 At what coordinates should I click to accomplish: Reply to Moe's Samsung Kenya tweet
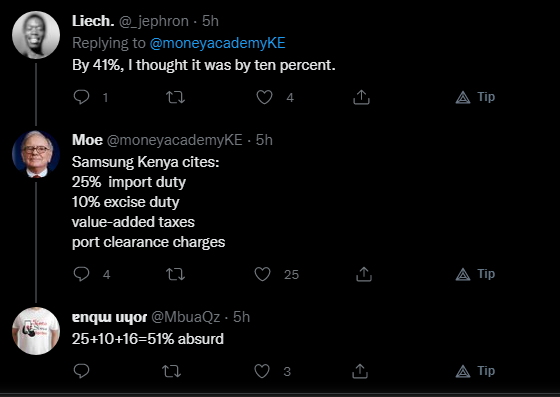pyautogui.click(x=81, y=274)
